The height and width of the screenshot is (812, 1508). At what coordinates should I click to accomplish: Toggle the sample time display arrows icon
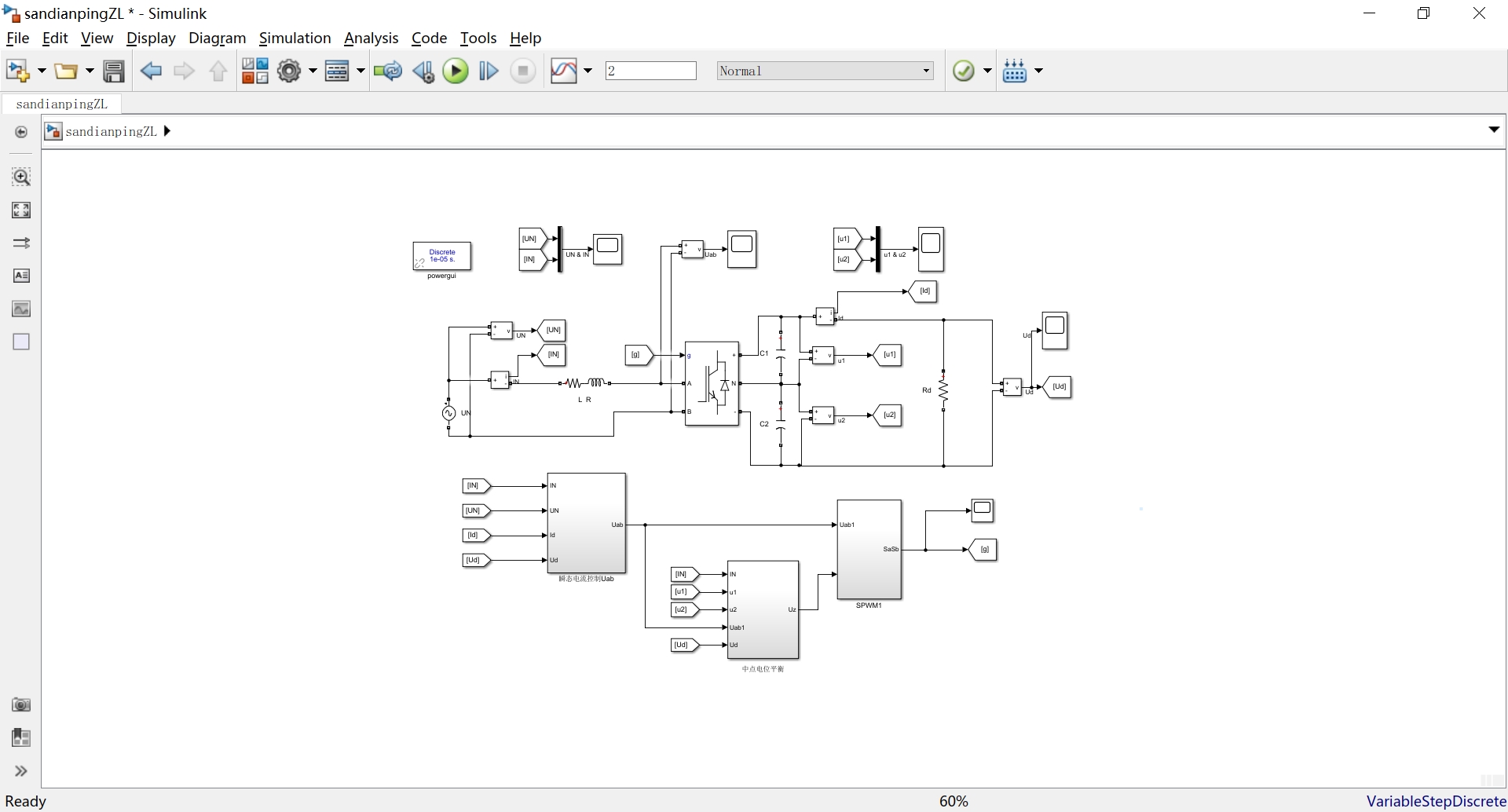[21, 243]
